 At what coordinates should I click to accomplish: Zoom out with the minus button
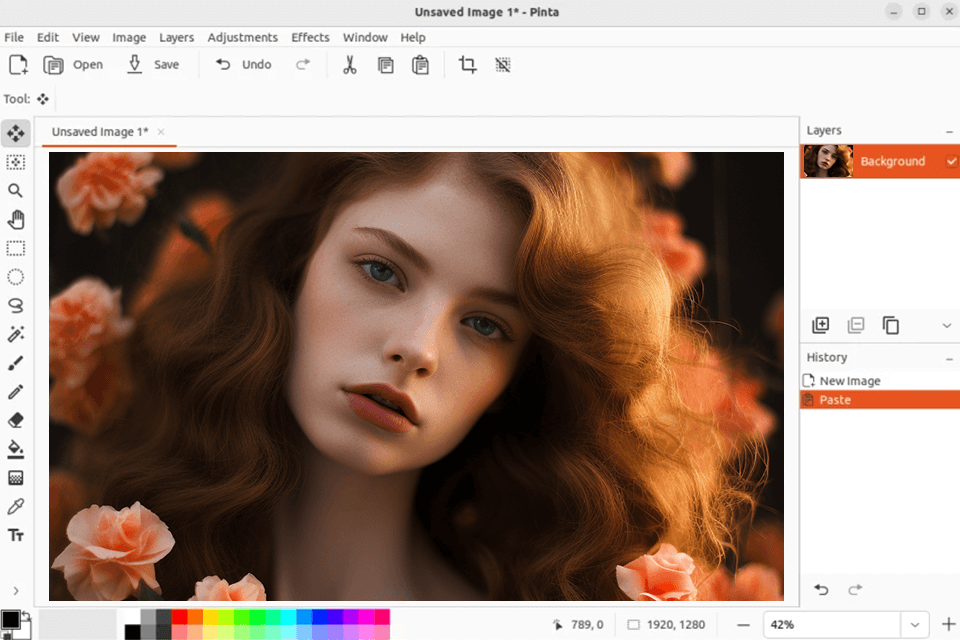click(x=743, y=625)
